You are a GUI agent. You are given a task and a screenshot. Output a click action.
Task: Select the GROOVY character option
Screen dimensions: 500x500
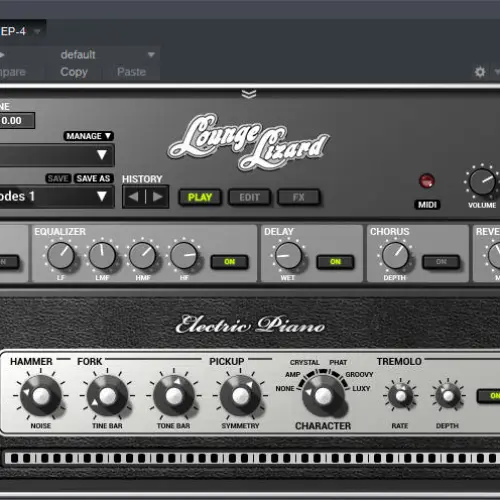359,374
